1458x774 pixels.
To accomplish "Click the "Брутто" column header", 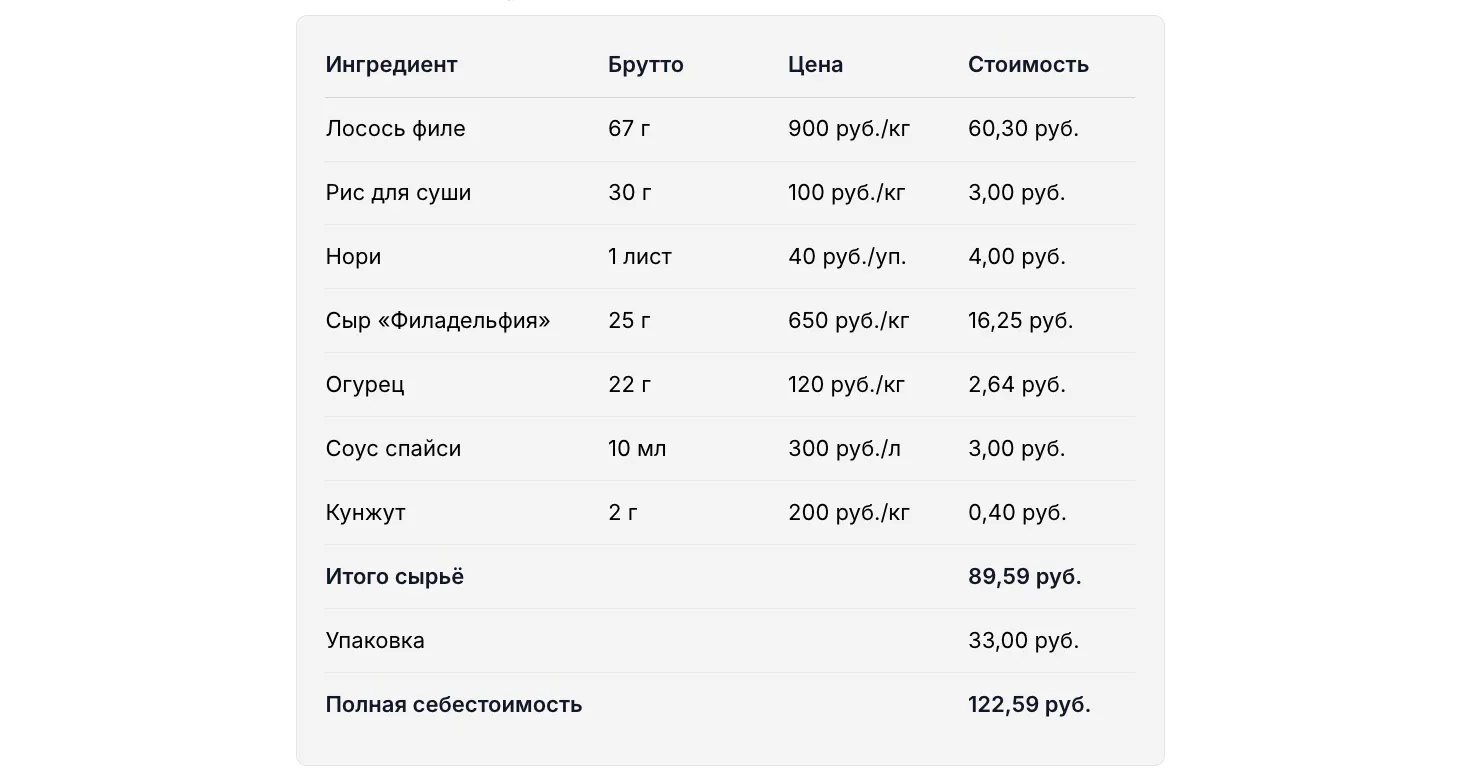I will pos(645,65).
